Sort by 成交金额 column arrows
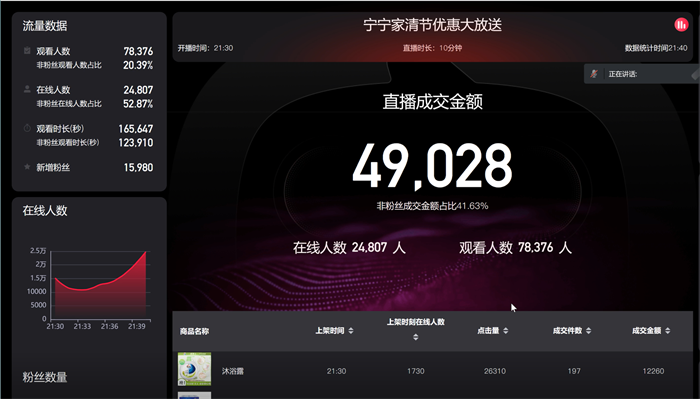This screenshot has width=700, height=399. coord(667,331)
